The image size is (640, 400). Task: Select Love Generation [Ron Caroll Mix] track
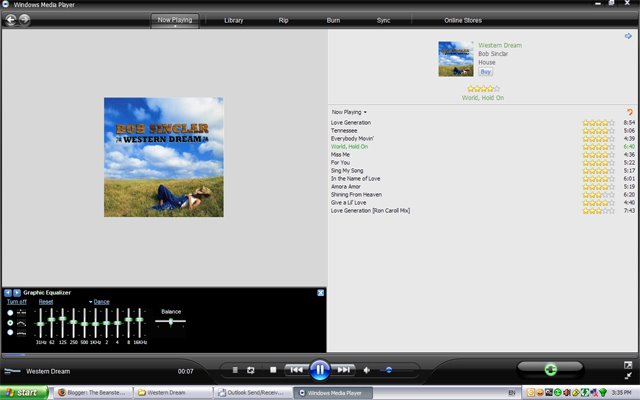click(370, 211)
